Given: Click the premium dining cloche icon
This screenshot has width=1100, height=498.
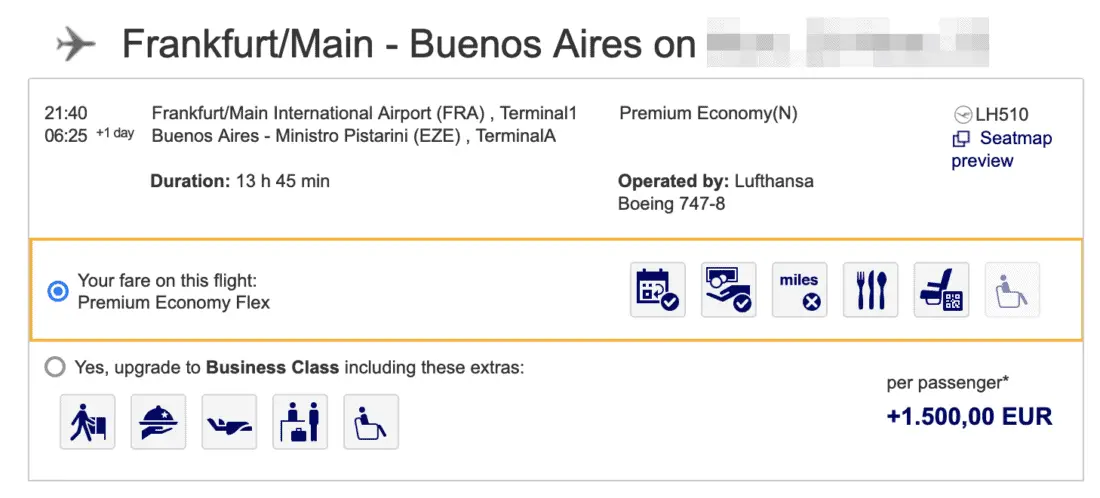Looking at the screenshot, I should 158,421.
